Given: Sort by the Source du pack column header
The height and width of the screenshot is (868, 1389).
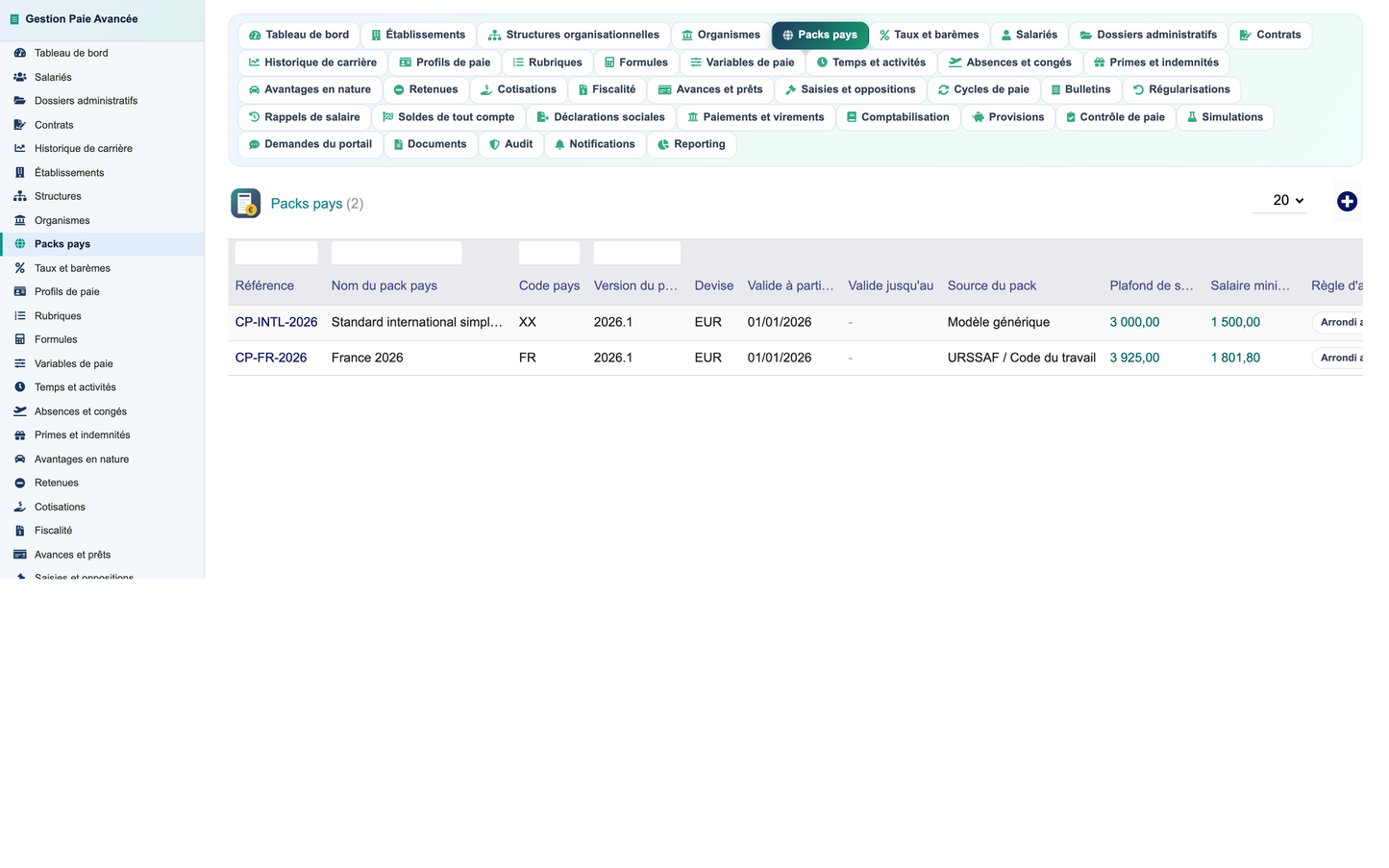Looking at the screenshot, I should click(x=991, y=285).
